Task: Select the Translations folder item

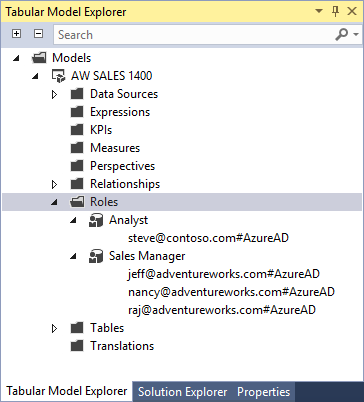Action: pyautogui.click(x=122, y=346)
